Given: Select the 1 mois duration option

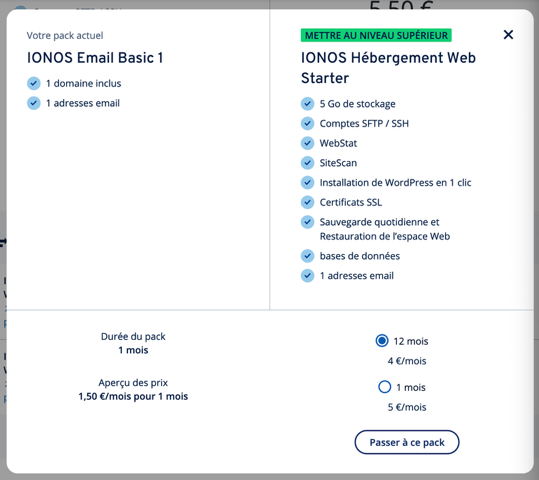Looking at the screenshot, I should coord(384,387).
